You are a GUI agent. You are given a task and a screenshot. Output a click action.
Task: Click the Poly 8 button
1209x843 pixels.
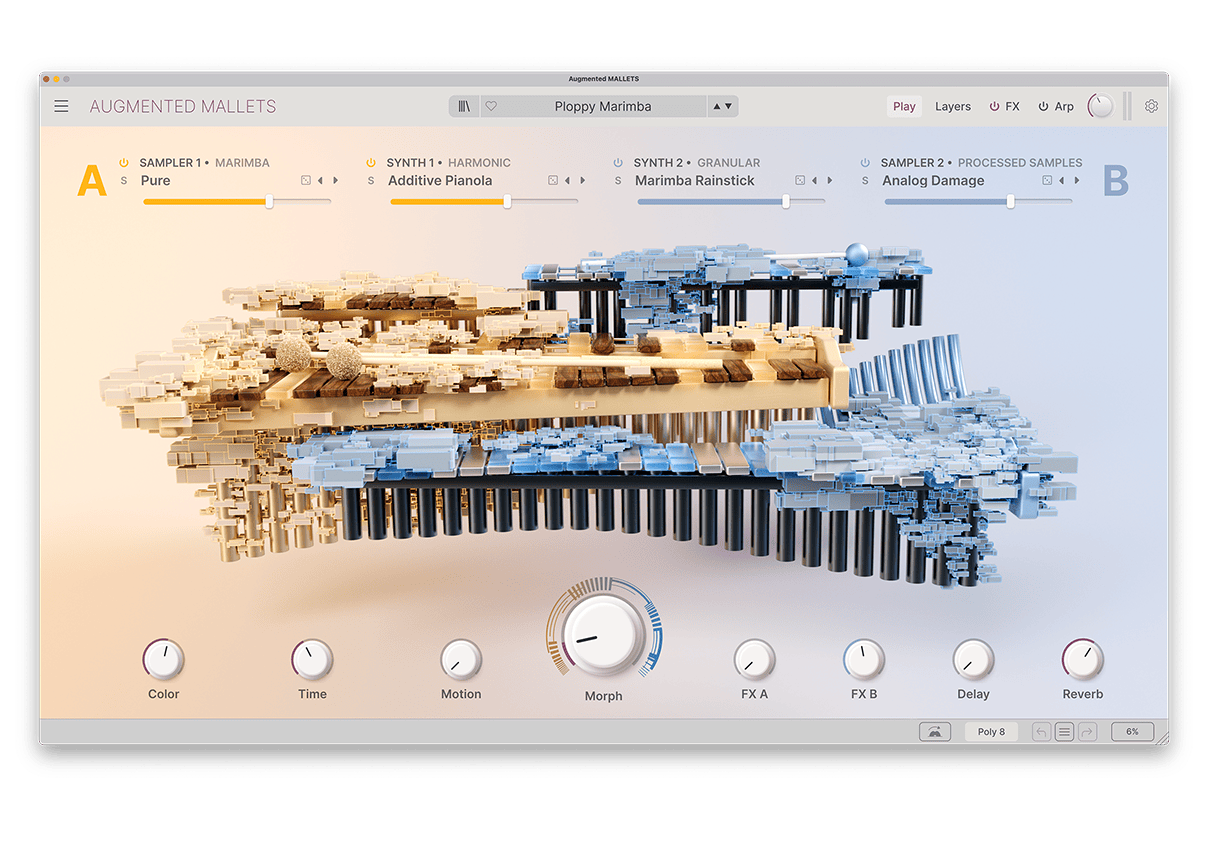pyautogui.click(x=990, y=731)
